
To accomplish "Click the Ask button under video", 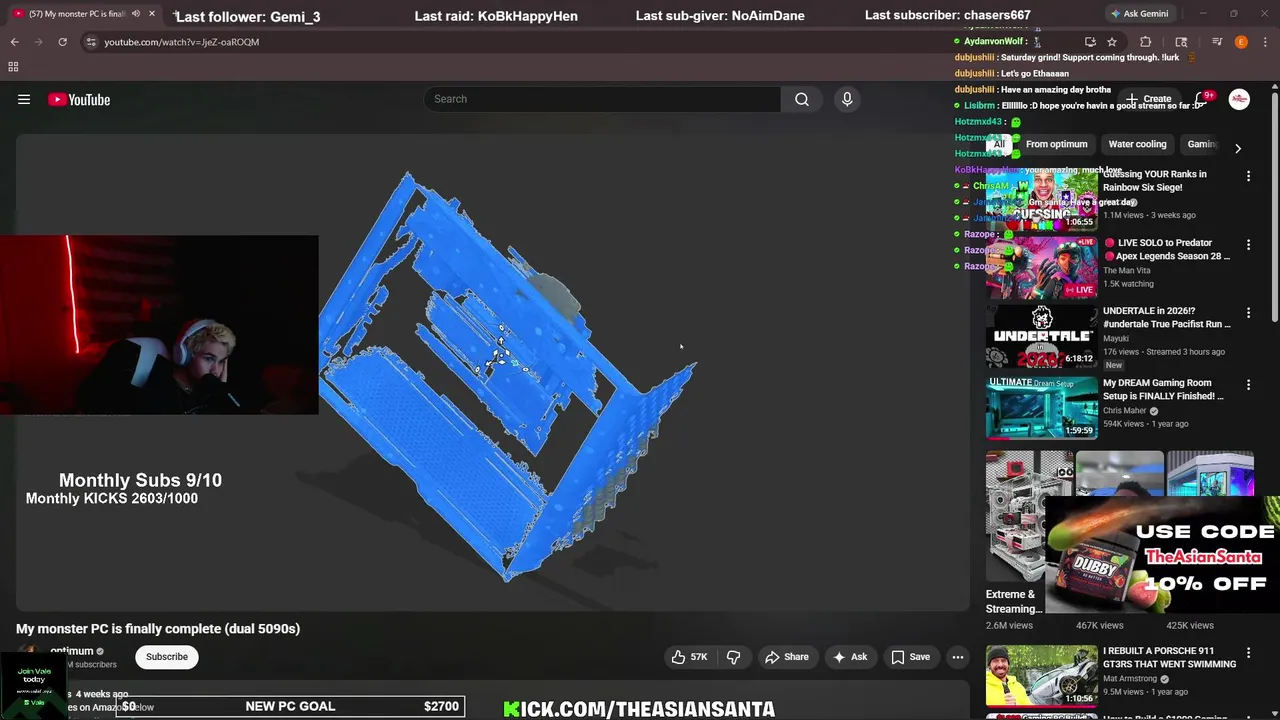I will click(849, 657).
